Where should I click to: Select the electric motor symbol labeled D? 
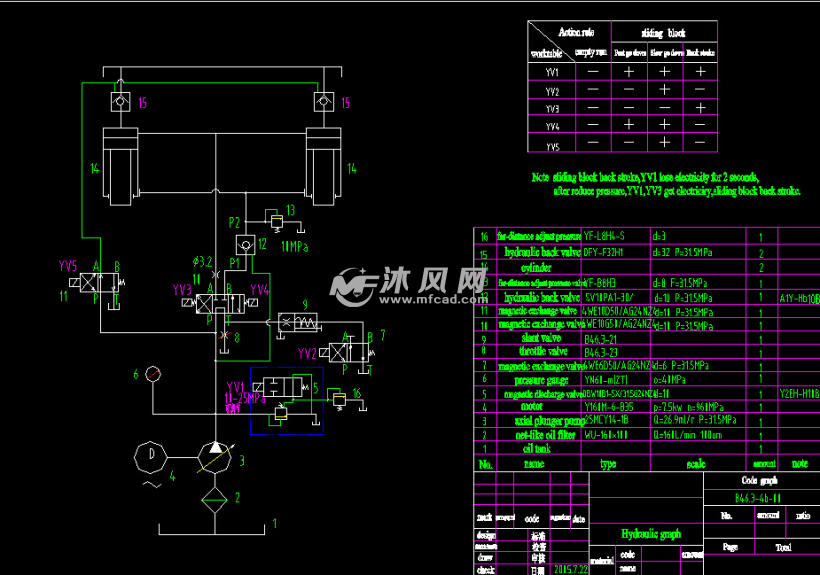151,457
